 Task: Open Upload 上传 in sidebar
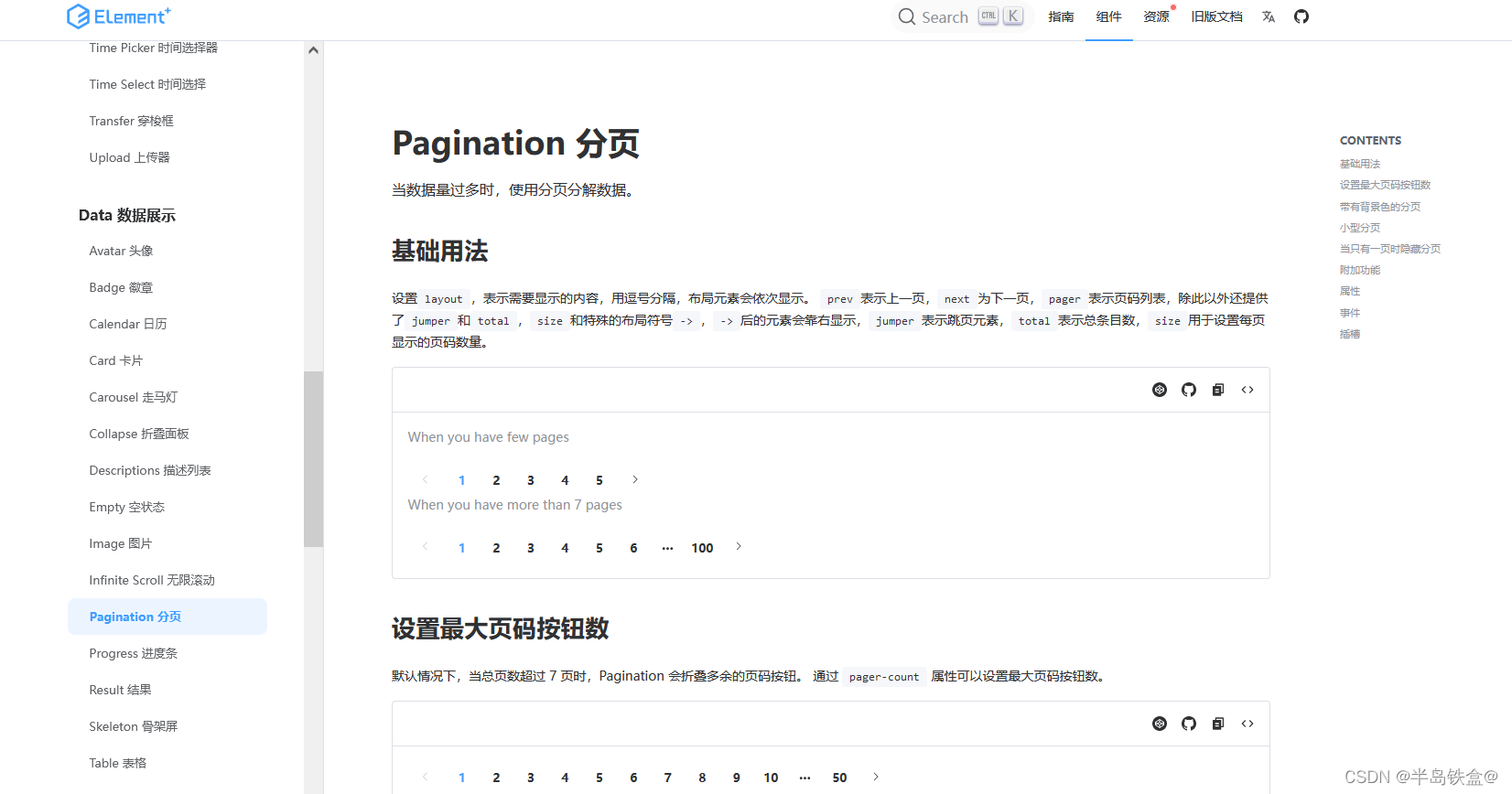(129, 157)
